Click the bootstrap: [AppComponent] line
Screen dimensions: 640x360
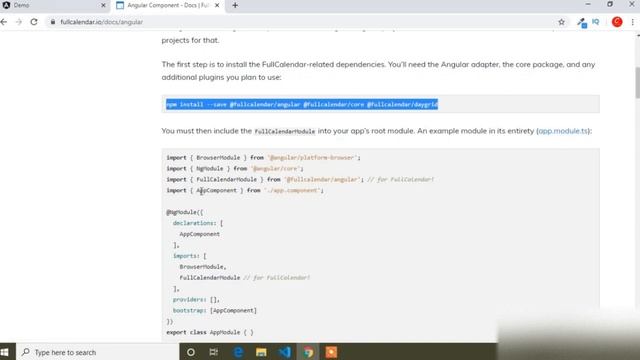tap(215, 311)
